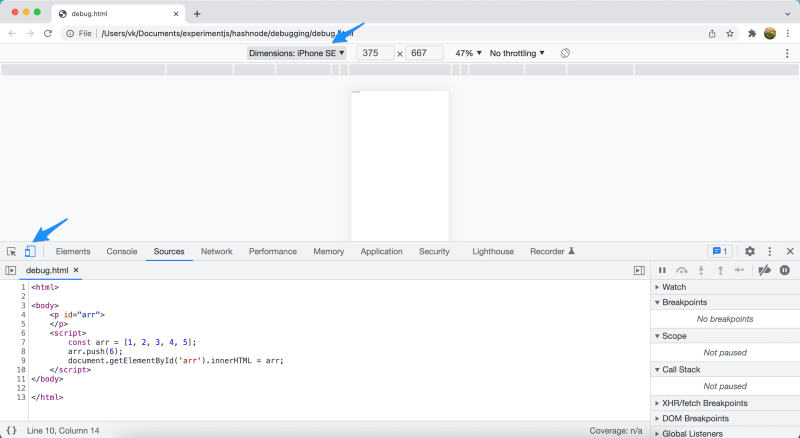Pretty print the source with braces icon
The width and height of the screenshot is (800, 438).
[11, 431]
